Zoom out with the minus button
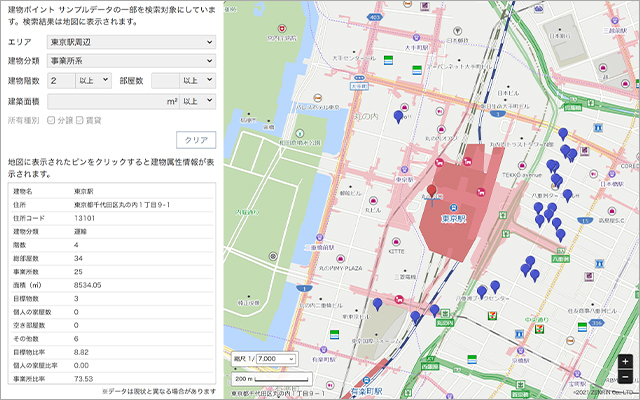This screenshot has width=640, height=400. [625, 376]
